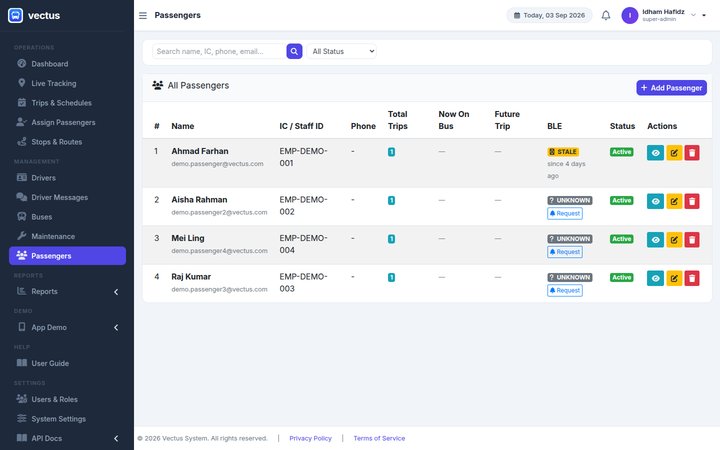The image size is (720, 450).
Task: Click the IC / Staff ID column header
Action: tap(301, 126)
